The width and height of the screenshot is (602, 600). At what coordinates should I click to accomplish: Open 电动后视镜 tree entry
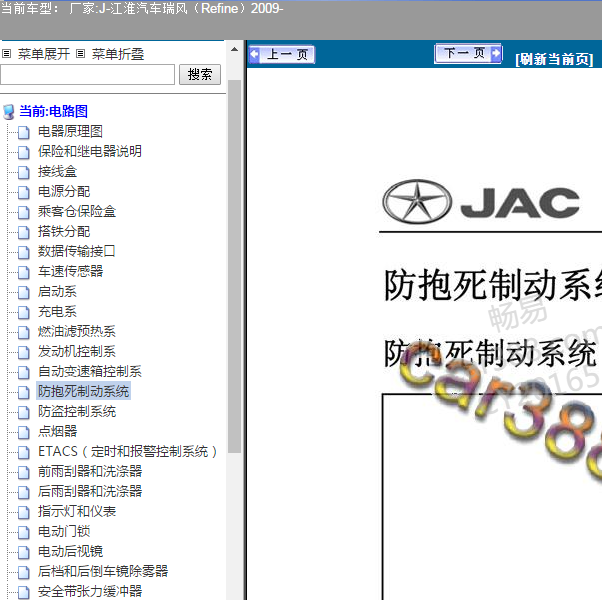70,551
